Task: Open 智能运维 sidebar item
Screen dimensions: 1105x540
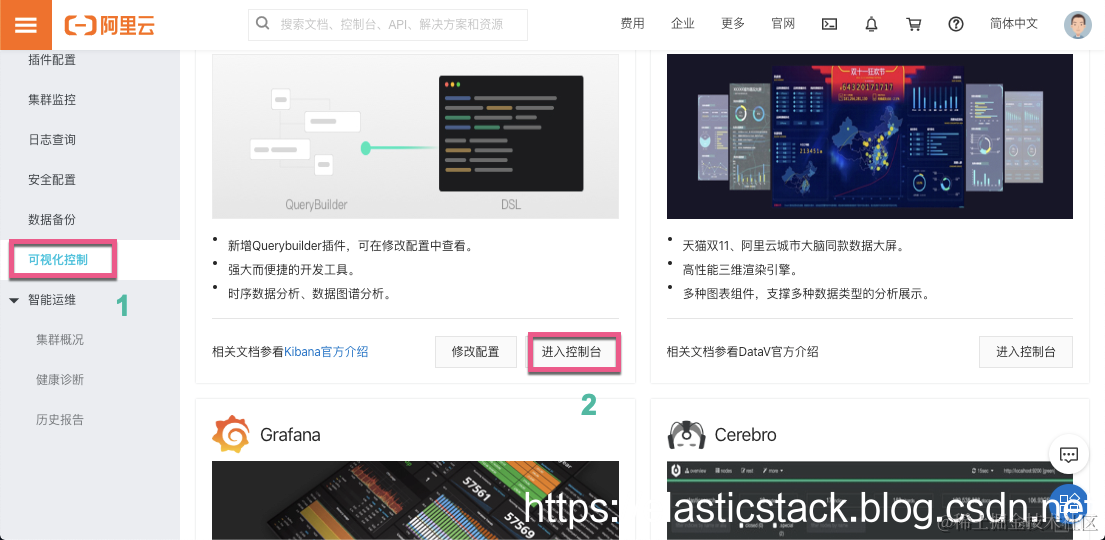Action: 51,300
